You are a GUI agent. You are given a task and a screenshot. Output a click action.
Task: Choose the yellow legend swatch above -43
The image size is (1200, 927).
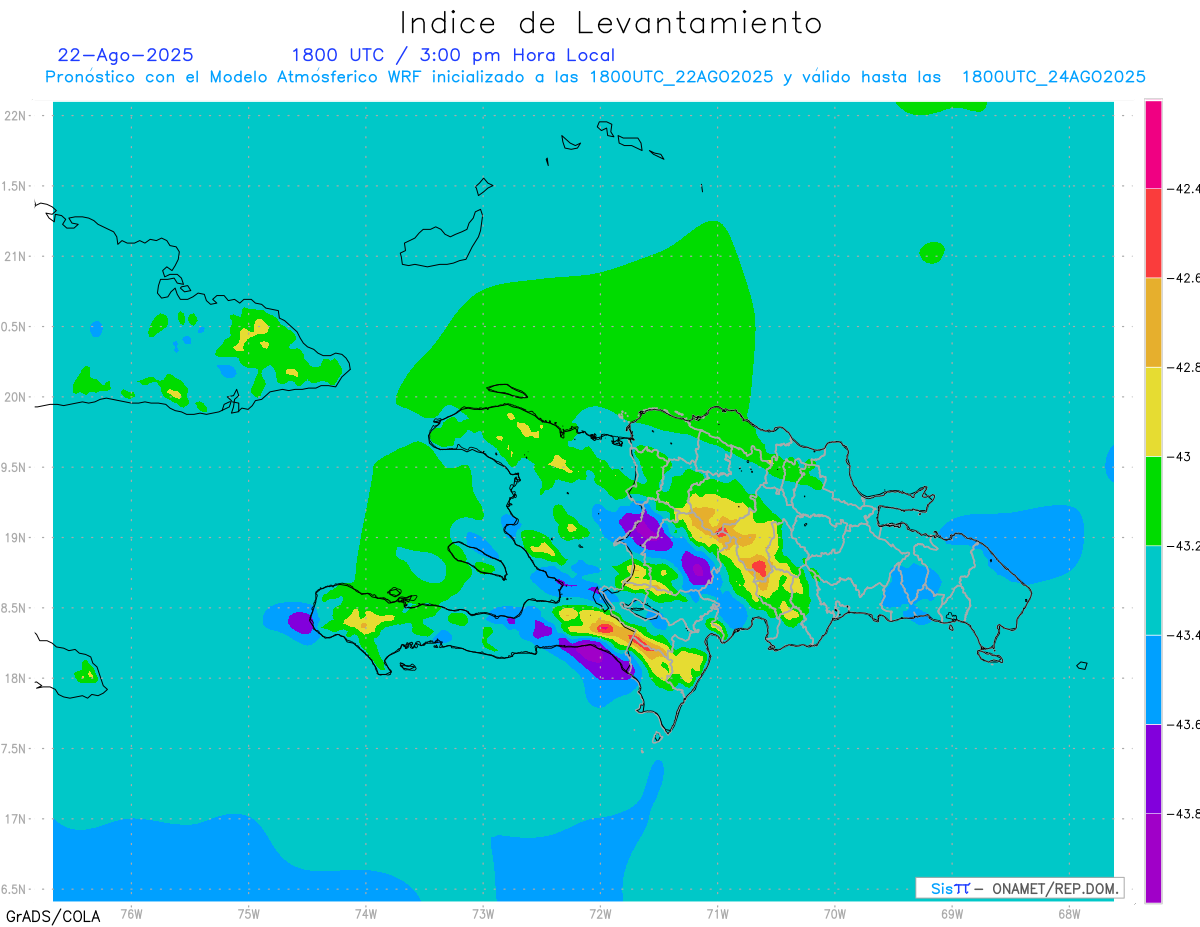(1153, 411)
